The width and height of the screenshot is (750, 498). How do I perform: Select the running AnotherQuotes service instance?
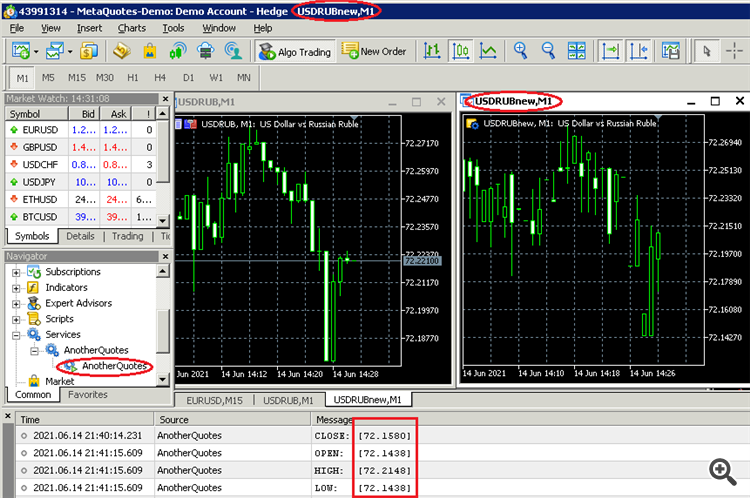[x=114, y=366]
